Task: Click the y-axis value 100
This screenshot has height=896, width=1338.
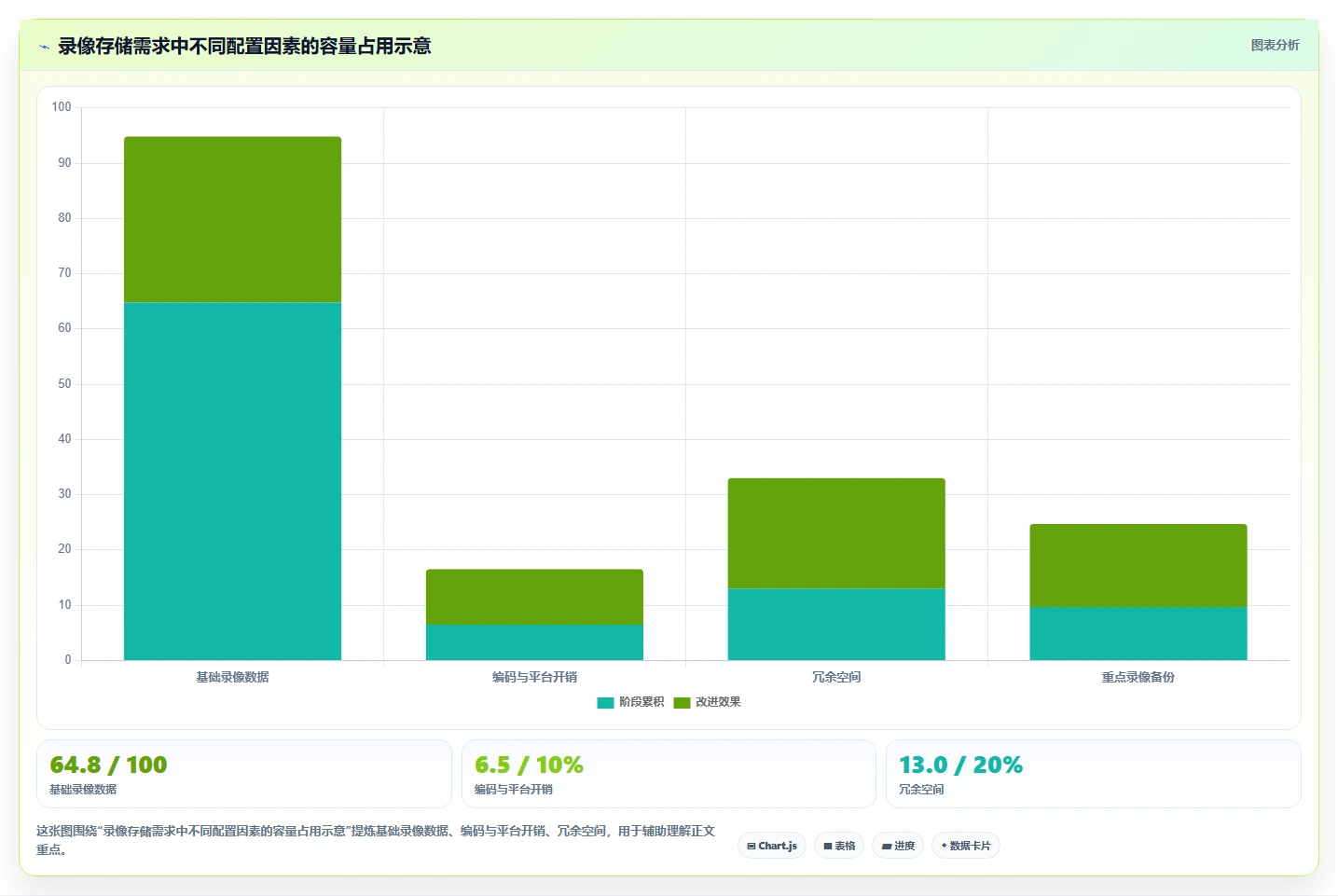Action: [x=62, y=107]
